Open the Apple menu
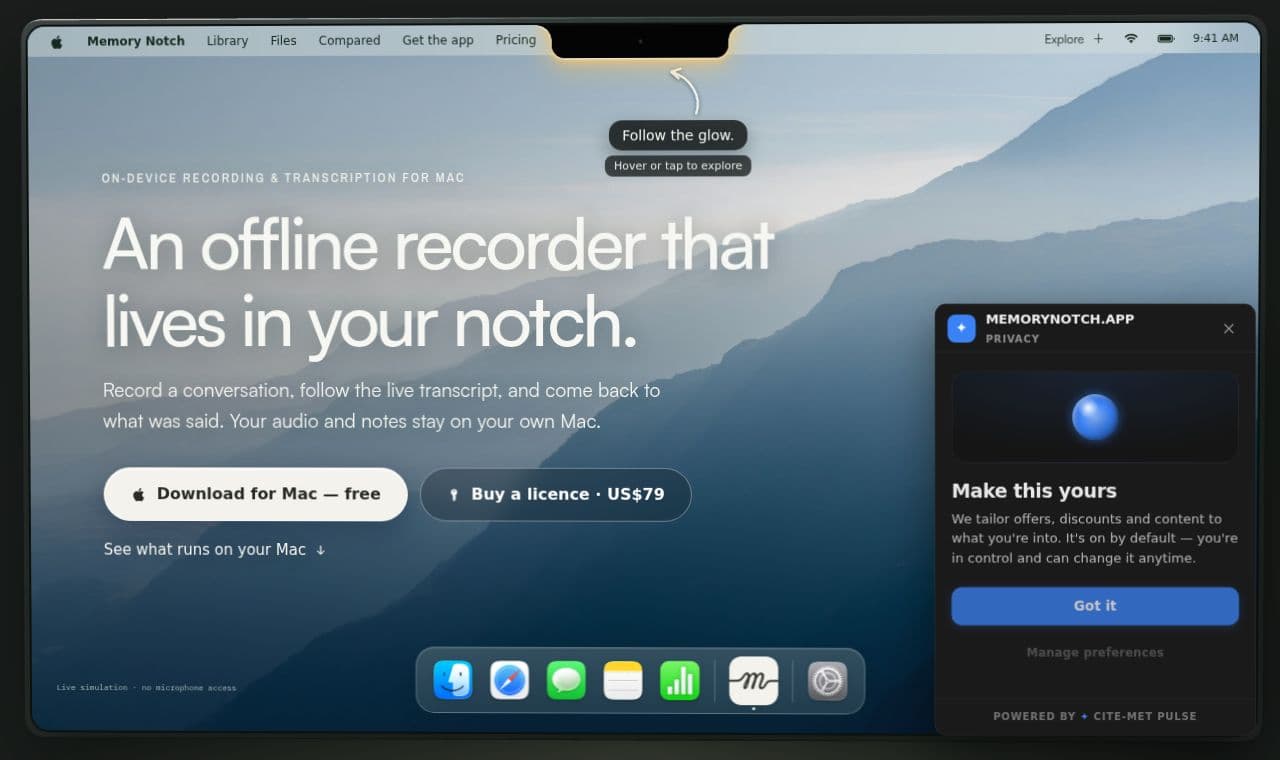The image size is (1280, 760). [57, 41]
